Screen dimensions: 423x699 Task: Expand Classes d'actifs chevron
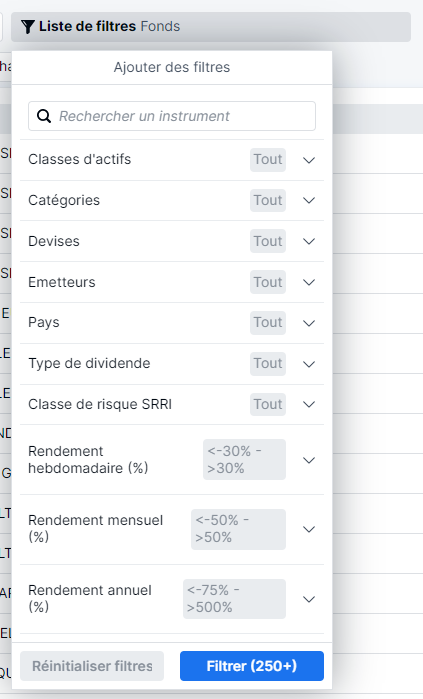pos(309,160)
